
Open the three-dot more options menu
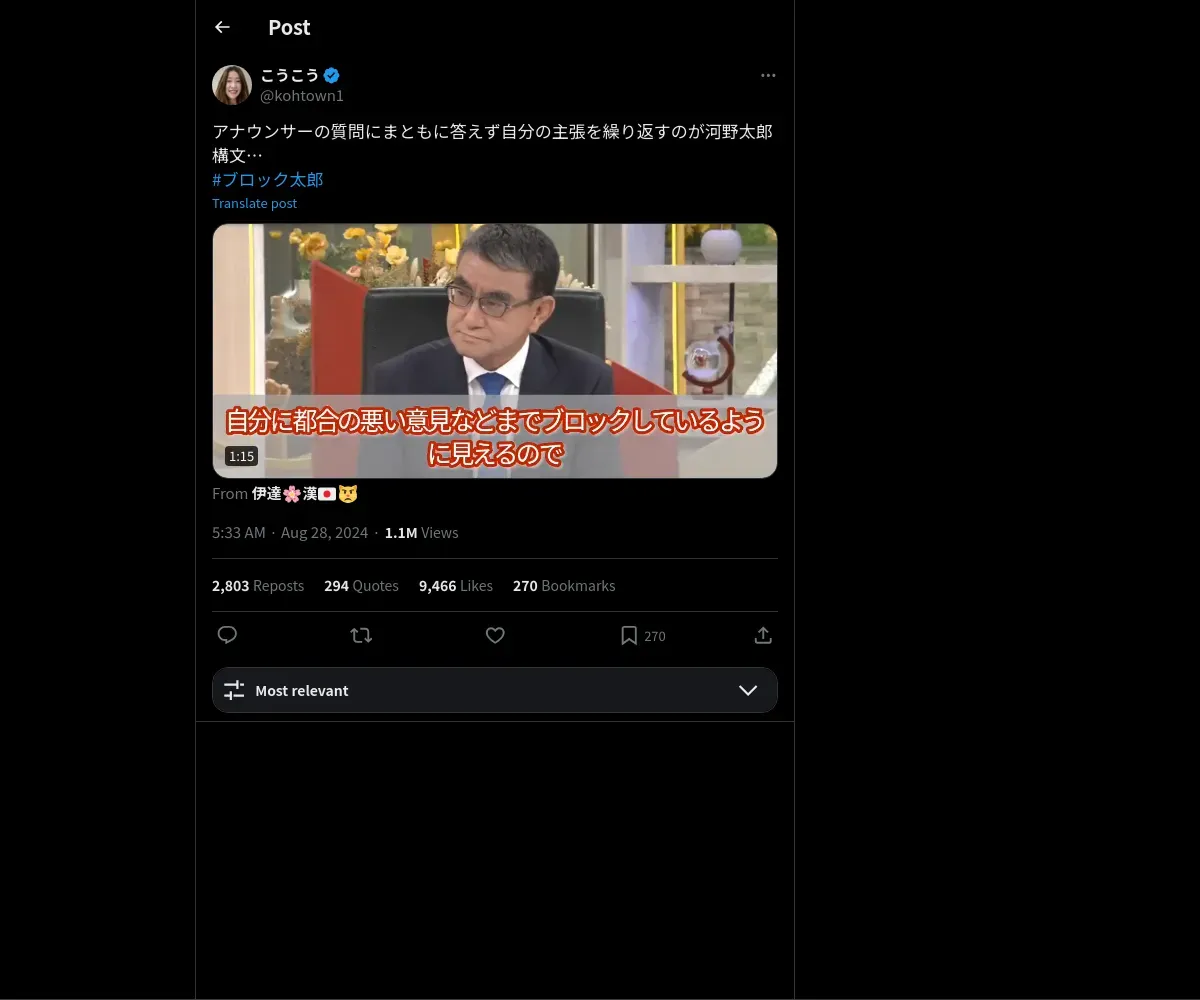(x=768, y=75)
